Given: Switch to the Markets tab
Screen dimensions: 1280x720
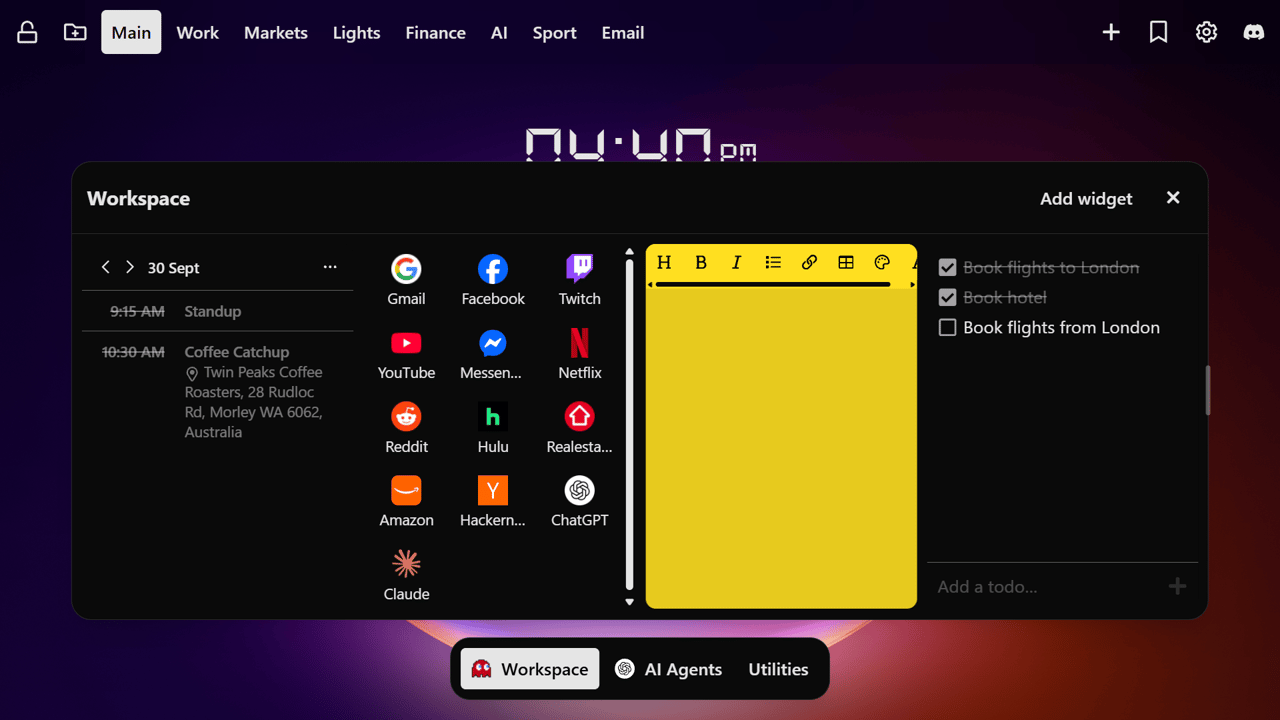Looking at the screenshot, I should coord(276,32).
